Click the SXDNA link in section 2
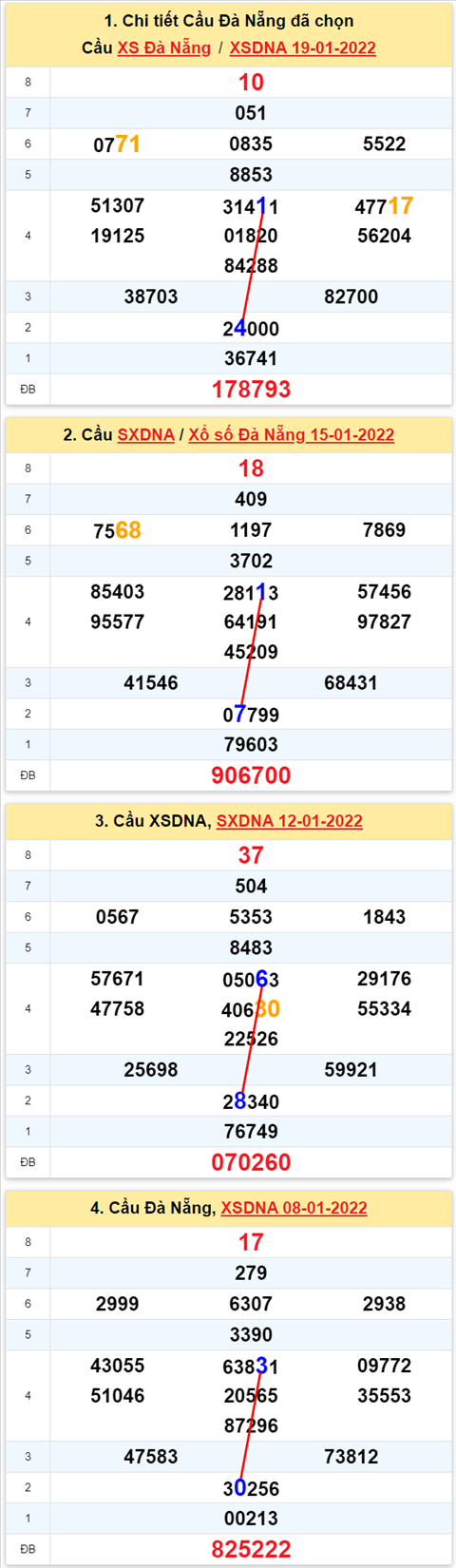 tap(145, 434)
